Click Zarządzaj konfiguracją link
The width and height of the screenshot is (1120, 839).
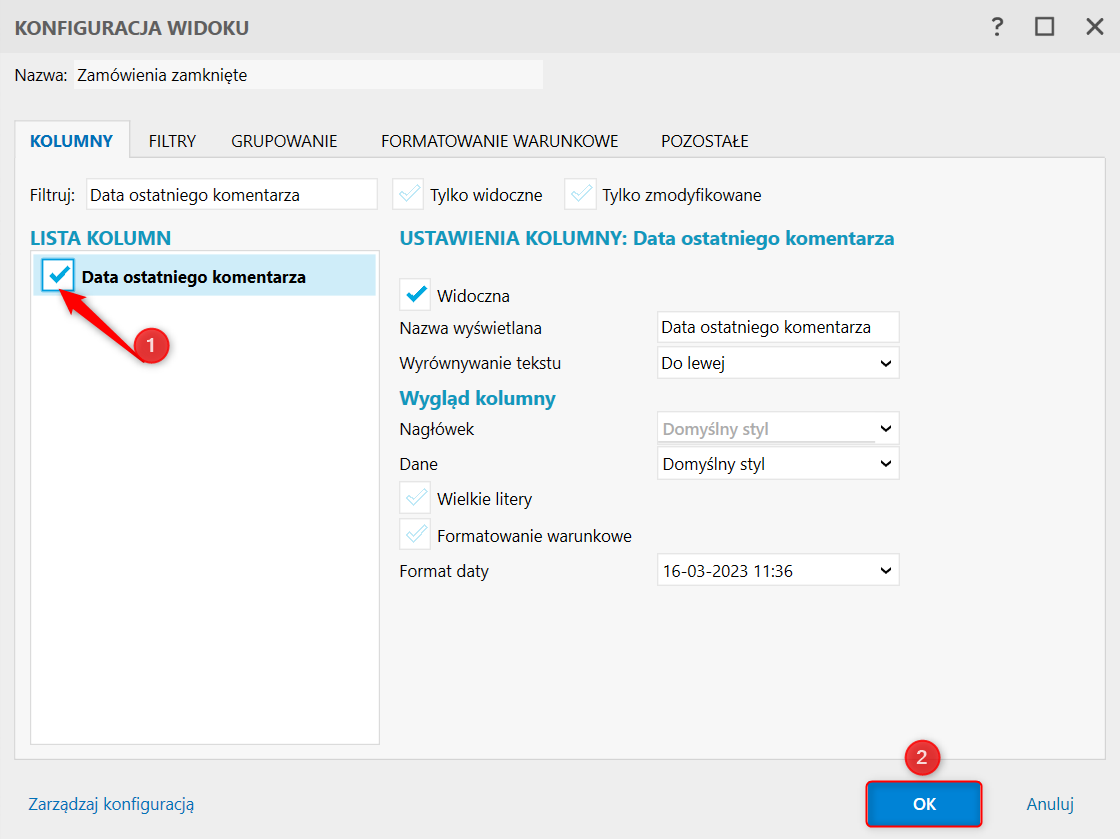[111, 804]
